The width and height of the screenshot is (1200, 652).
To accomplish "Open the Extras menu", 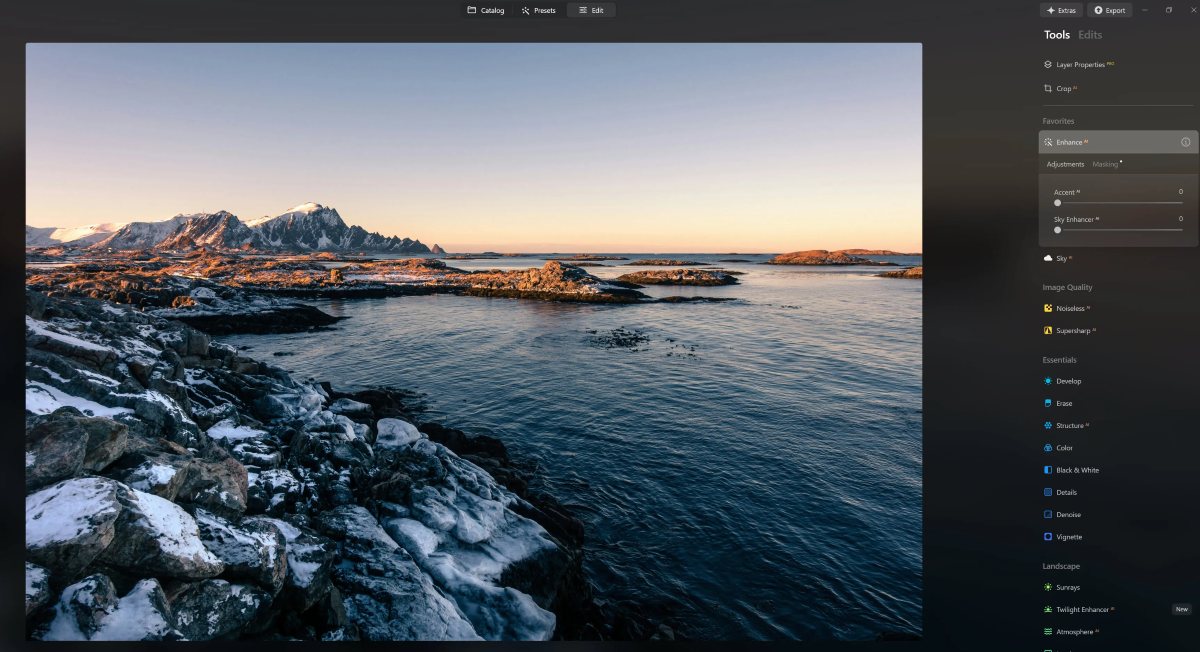I will coord(1061,10).
